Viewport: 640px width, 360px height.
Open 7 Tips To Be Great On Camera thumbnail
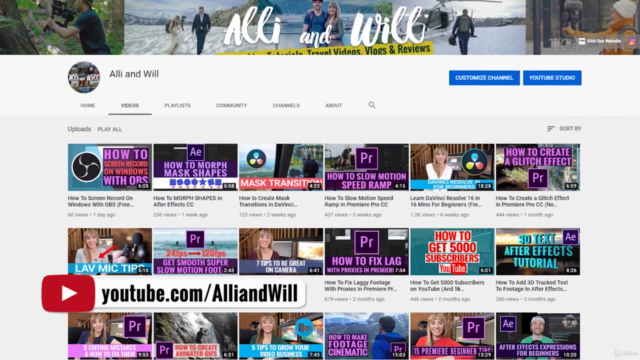281,251
